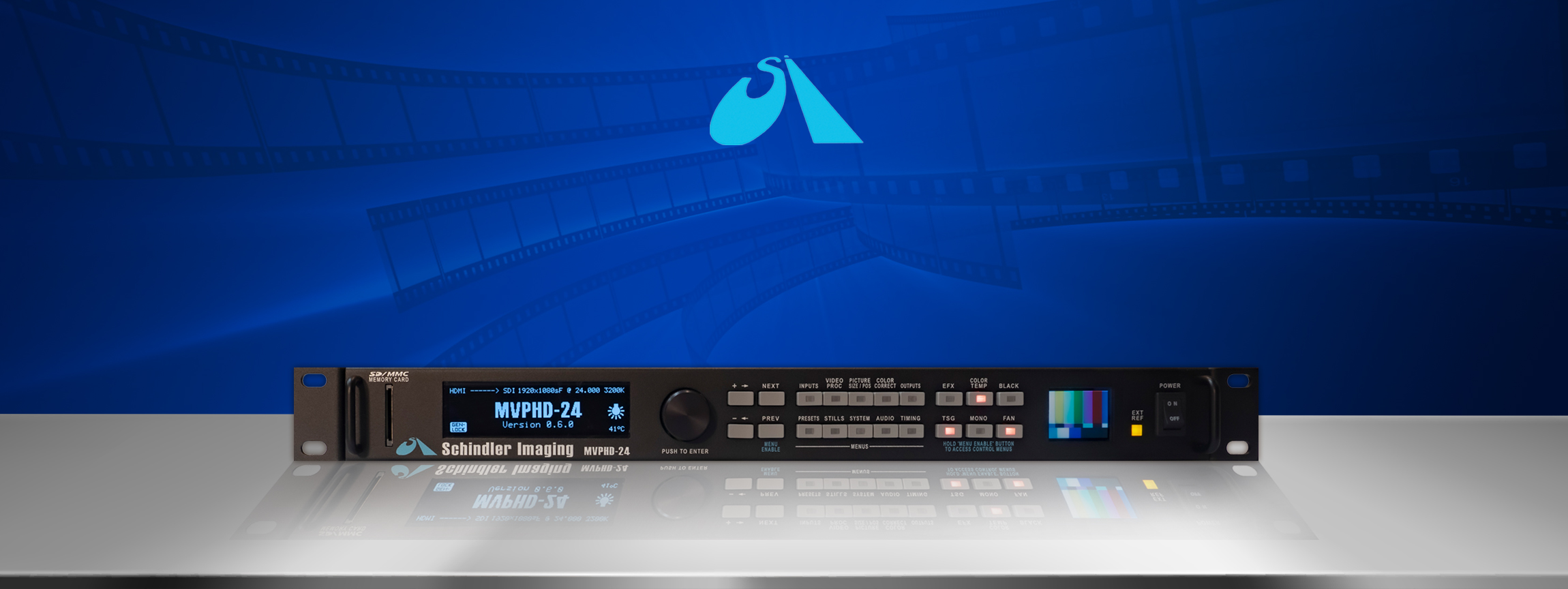This screenshot has height=589, width=1568.
Task: Toggle the lit TSG button
Action: pos(949,431)
